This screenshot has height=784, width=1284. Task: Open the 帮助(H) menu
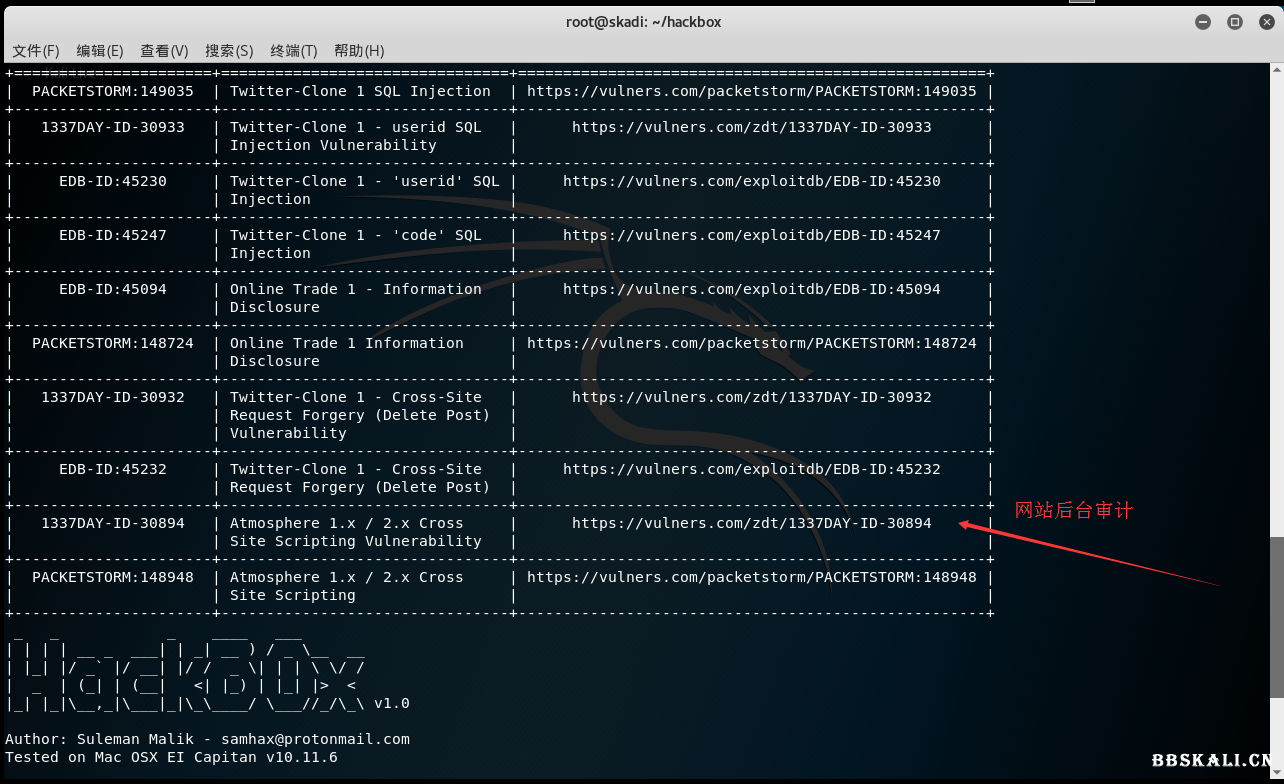tap(359, 51)
